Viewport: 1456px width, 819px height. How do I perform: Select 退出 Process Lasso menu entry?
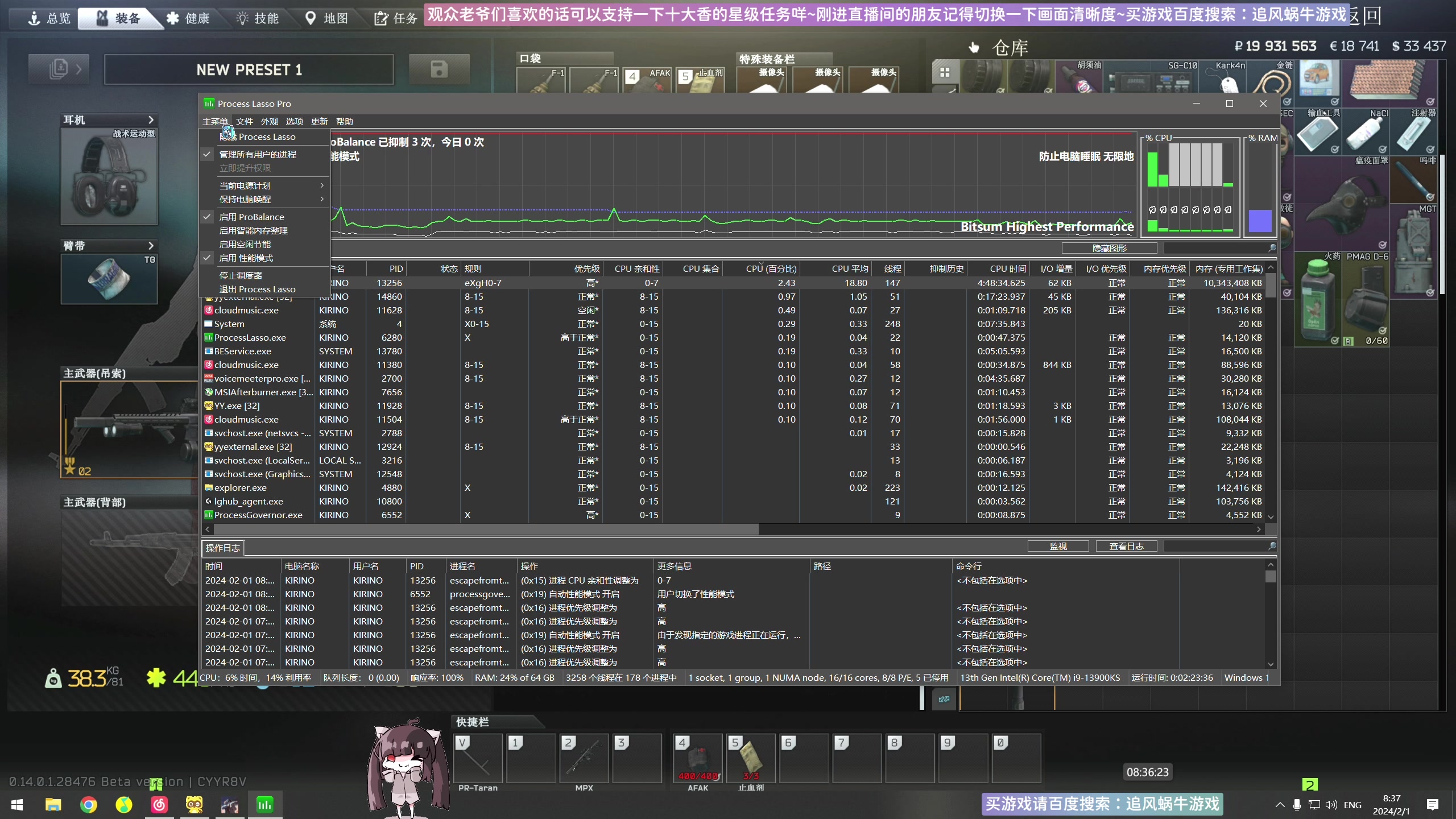[x=264, y=289]
